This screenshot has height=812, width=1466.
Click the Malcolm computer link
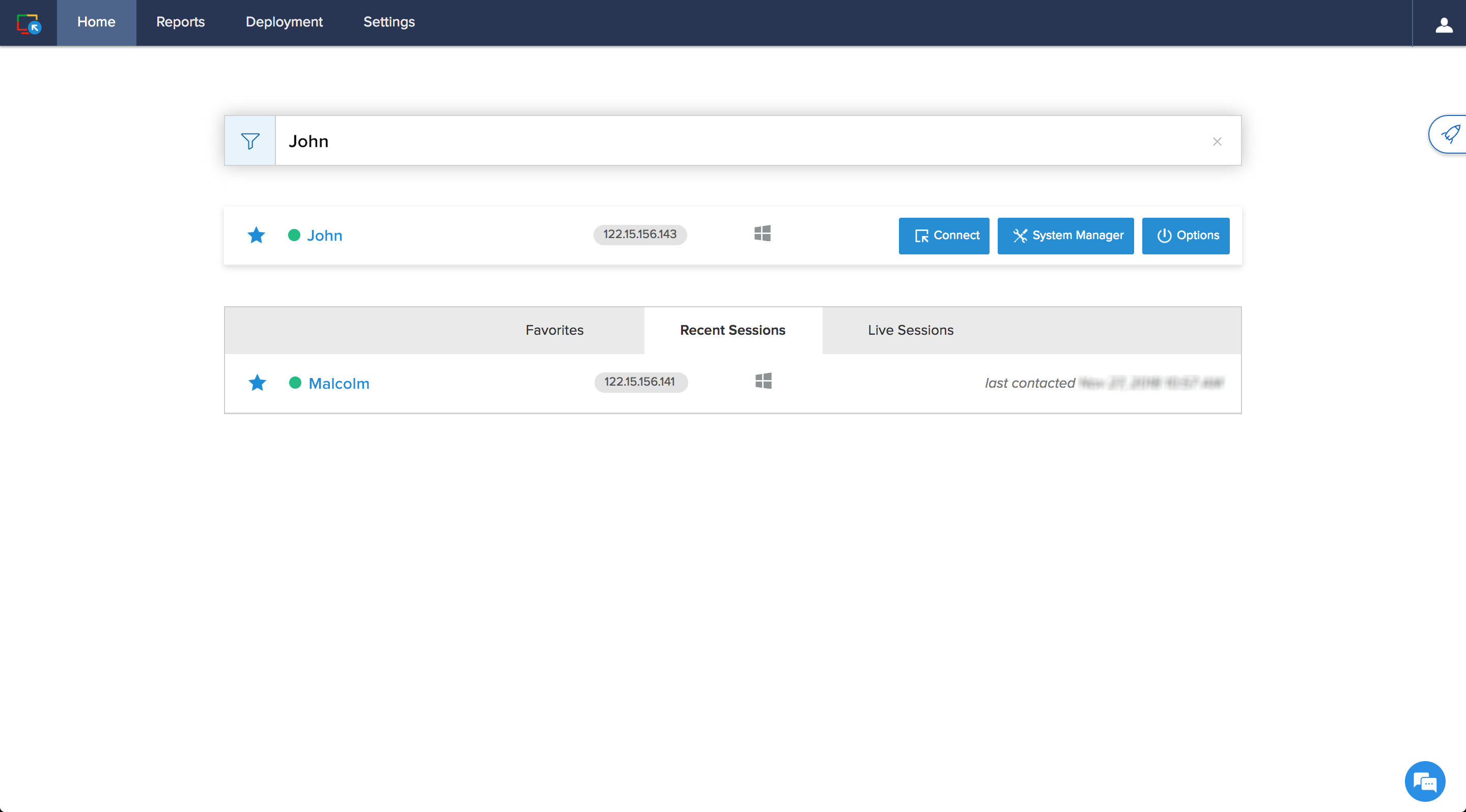click(339, 383)
